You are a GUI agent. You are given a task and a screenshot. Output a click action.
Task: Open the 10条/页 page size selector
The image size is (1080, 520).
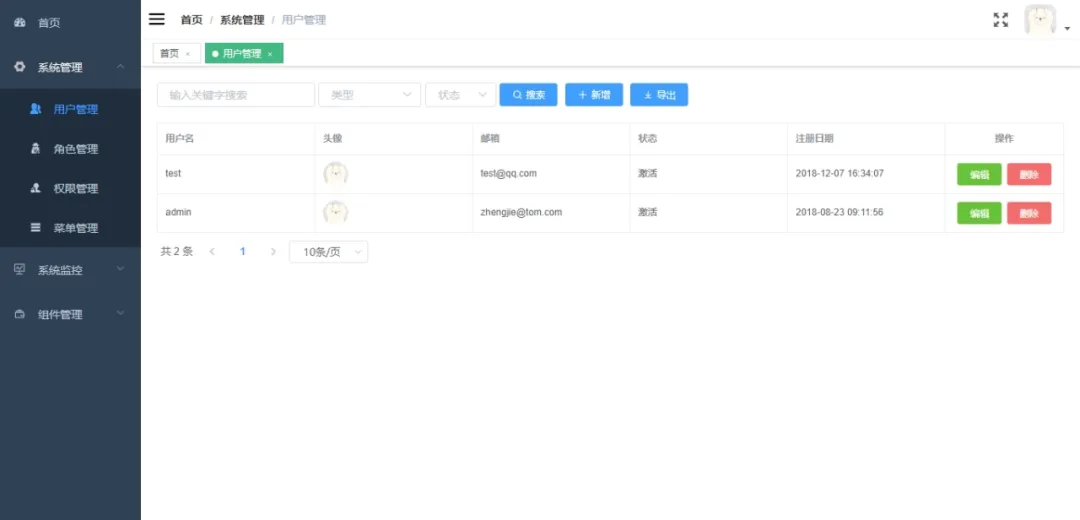tap(328, 252)
